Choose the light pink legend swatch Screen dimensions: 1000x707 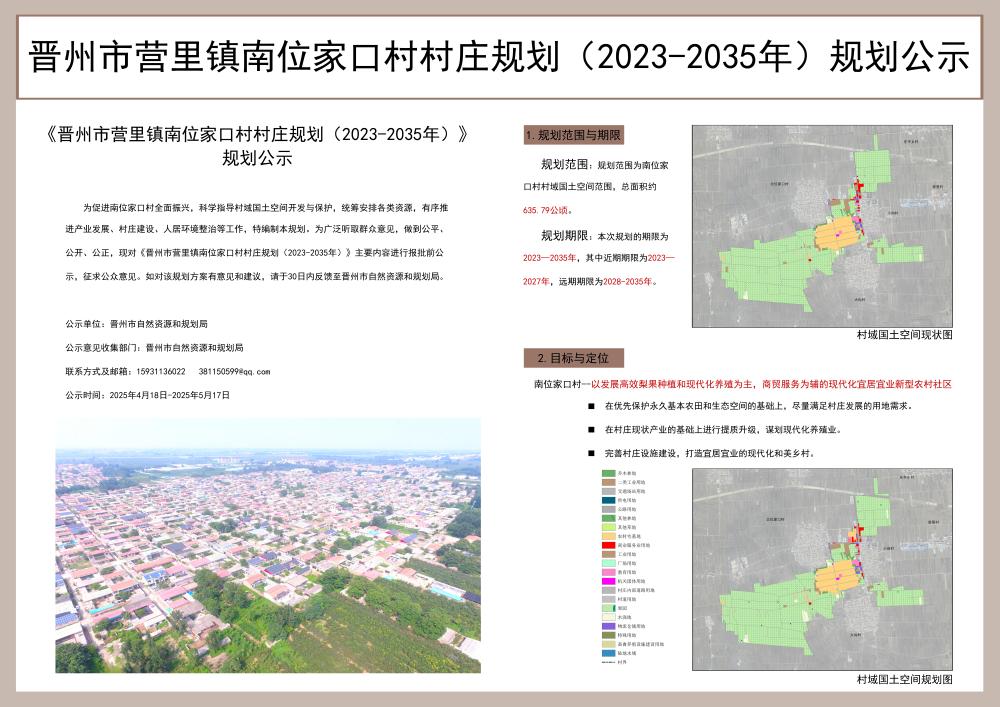pos(608,572)
